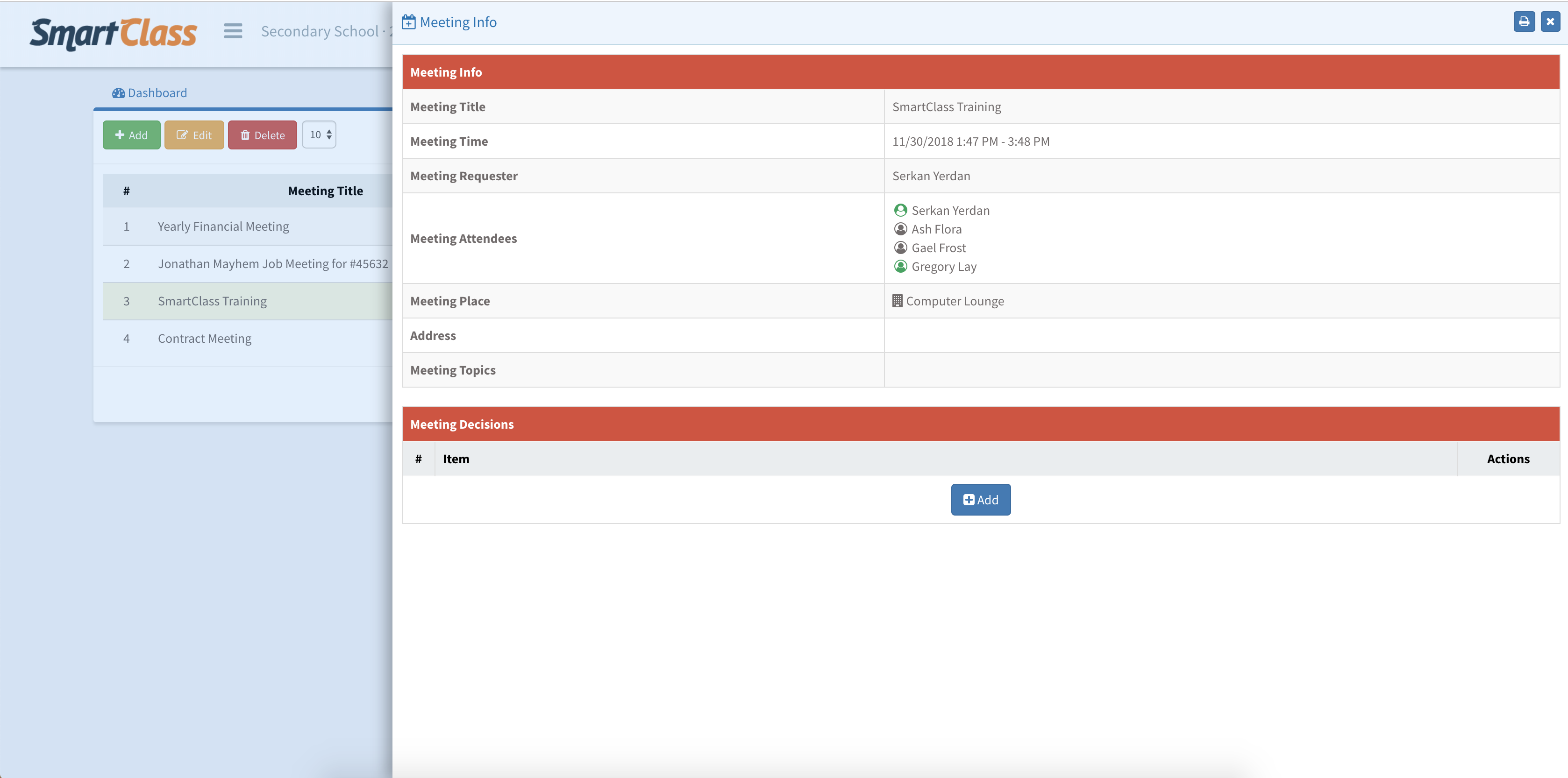Click the green Add meeting button
The height and width of the screenshot is (778, 1568).
tap(131, 135)
